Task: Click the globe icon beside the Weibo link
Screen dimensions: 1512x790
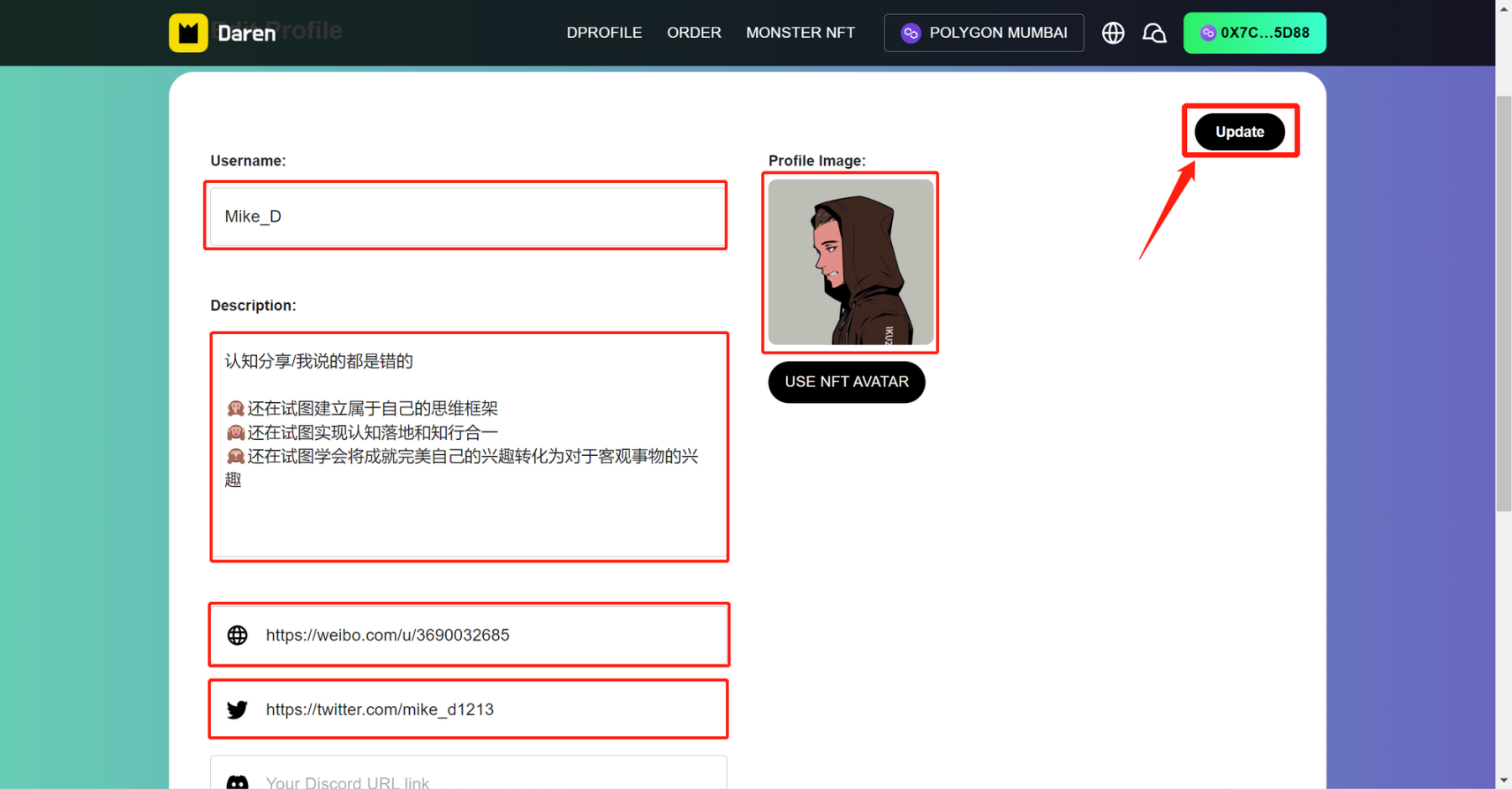Action: (238, 635)
